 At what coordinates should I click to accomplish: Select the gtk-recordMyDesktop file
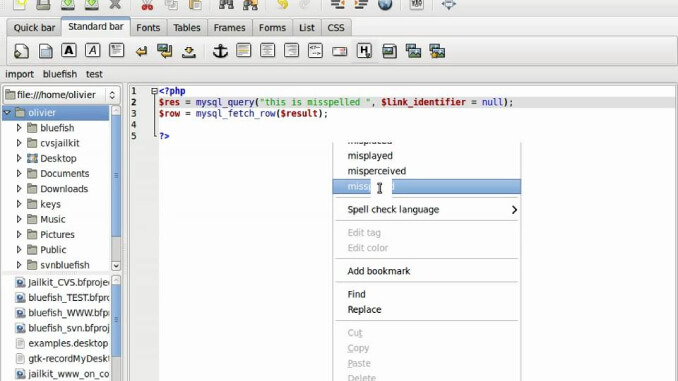62,359
